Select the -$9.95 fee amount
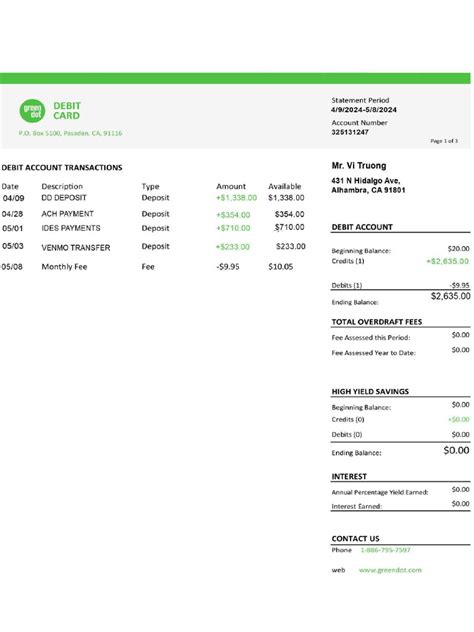The height and width of the screenshot is (632, 474). (x=228, y=266)
